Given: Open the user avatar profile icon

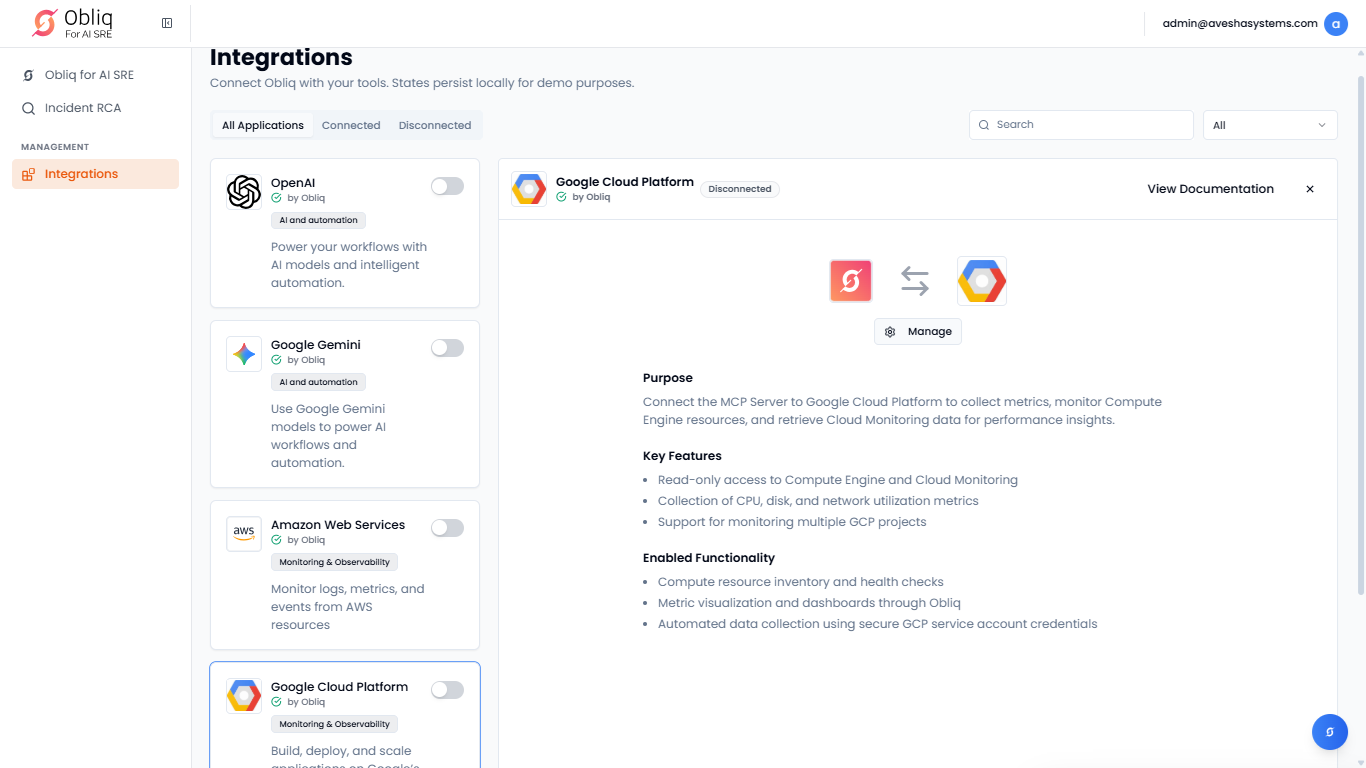Looking at the screenshot, I should (x=1335, y=24).
